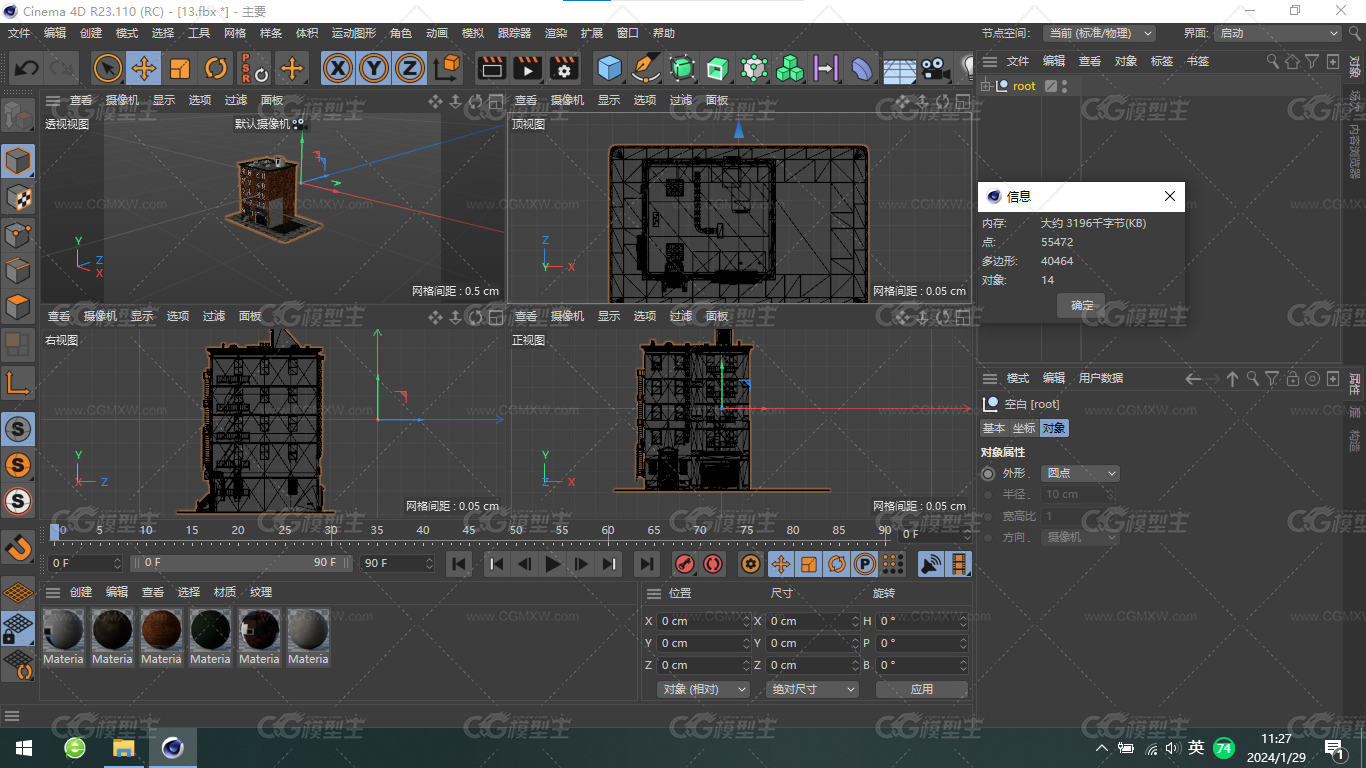This screenshot has width=1366, height=768.
Task: Toggle the Shape (外形) parameter circle
Action: point(988,473)
